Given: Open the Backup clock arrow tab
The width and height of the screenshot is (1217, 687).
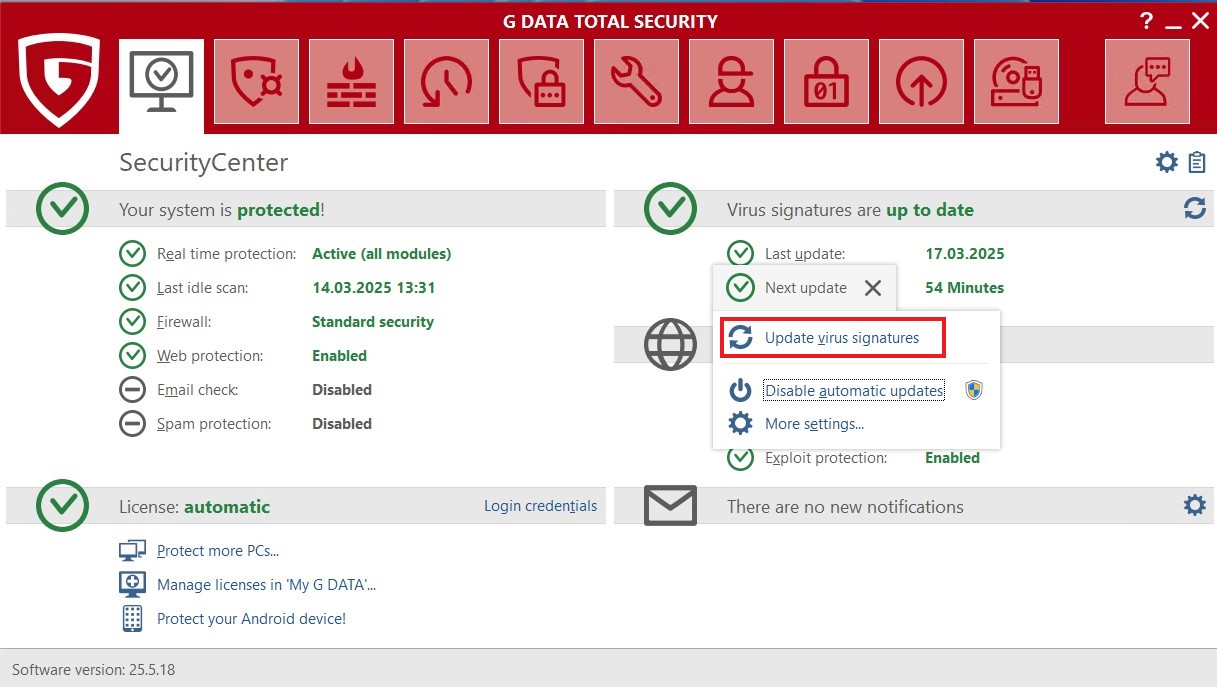Looking at the screenshot, I should [447, 82].
